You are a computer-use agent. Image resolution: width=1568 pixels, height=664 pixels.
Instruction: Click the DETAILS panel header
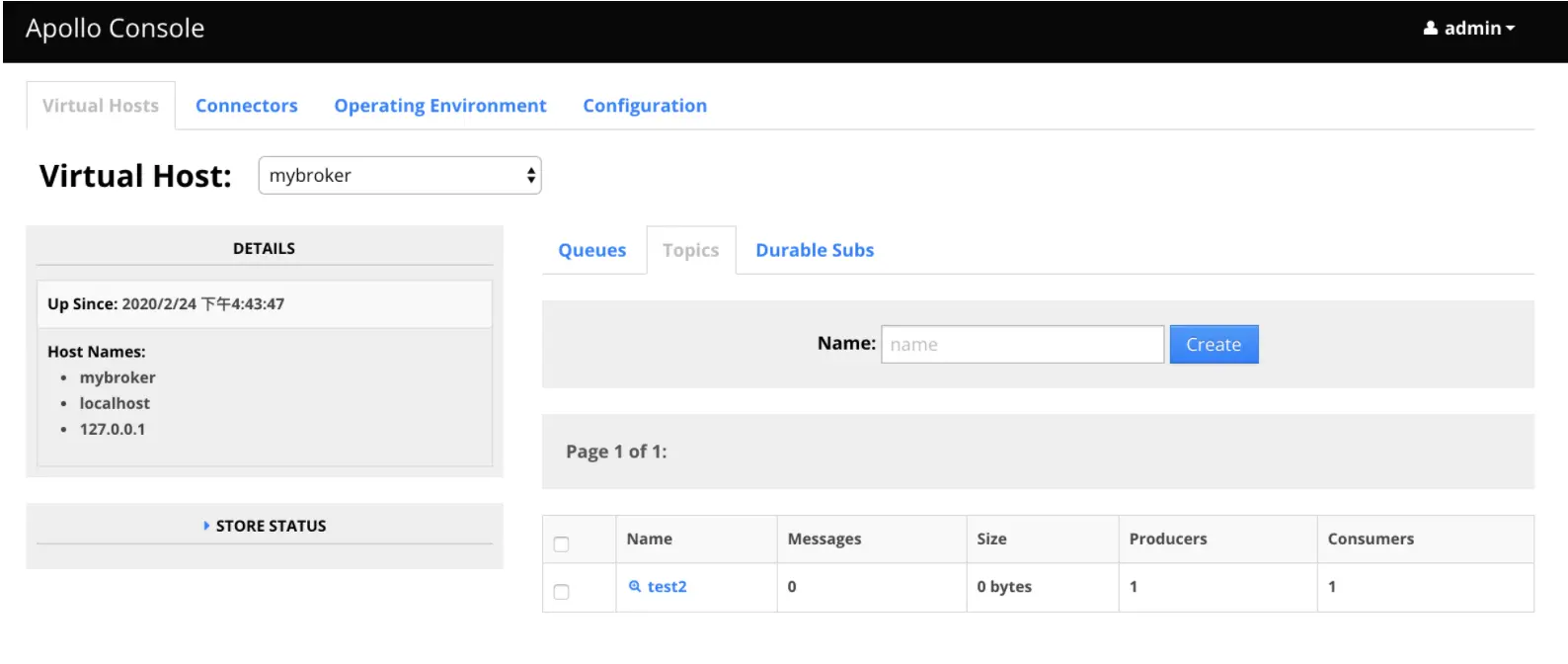pos(264,248)
